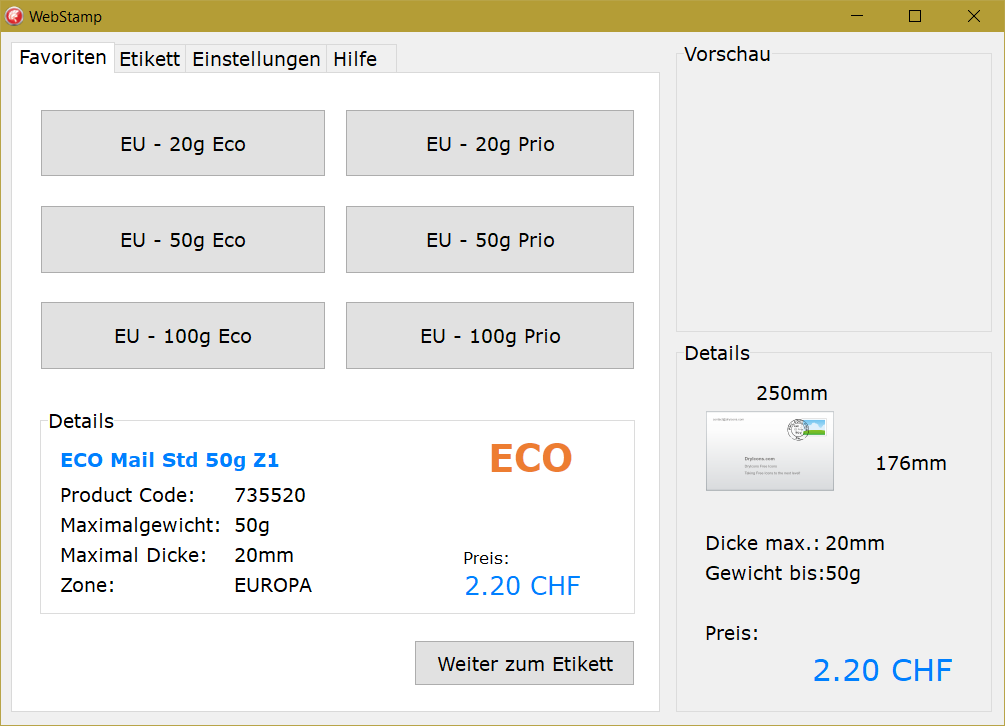Image resolution: width=1005 pixels, height=726 pixels.
Task: Click the orange ECO label
Action: pos(530,459)
